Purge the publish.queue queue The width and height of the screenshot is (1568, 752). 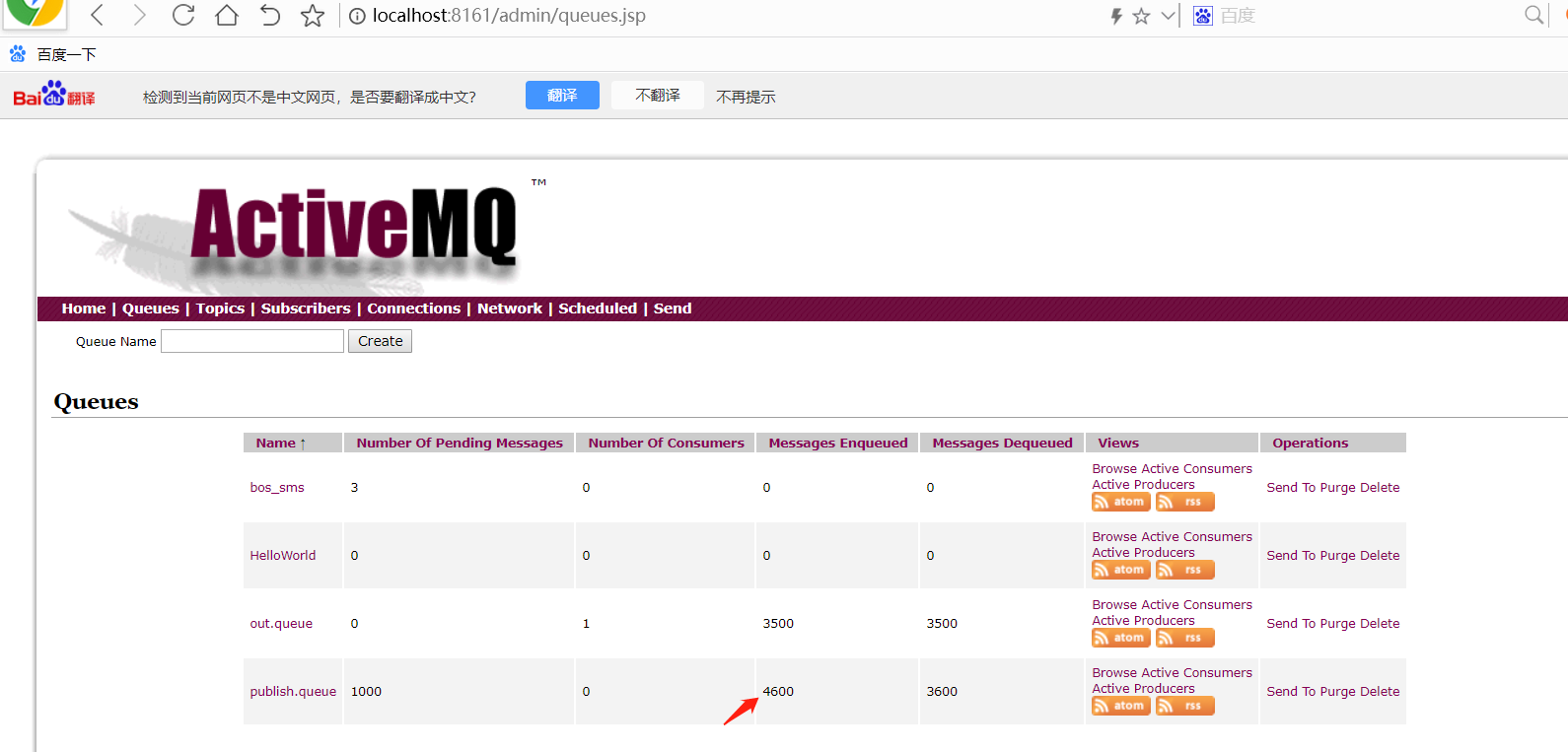click(1337, 692)
